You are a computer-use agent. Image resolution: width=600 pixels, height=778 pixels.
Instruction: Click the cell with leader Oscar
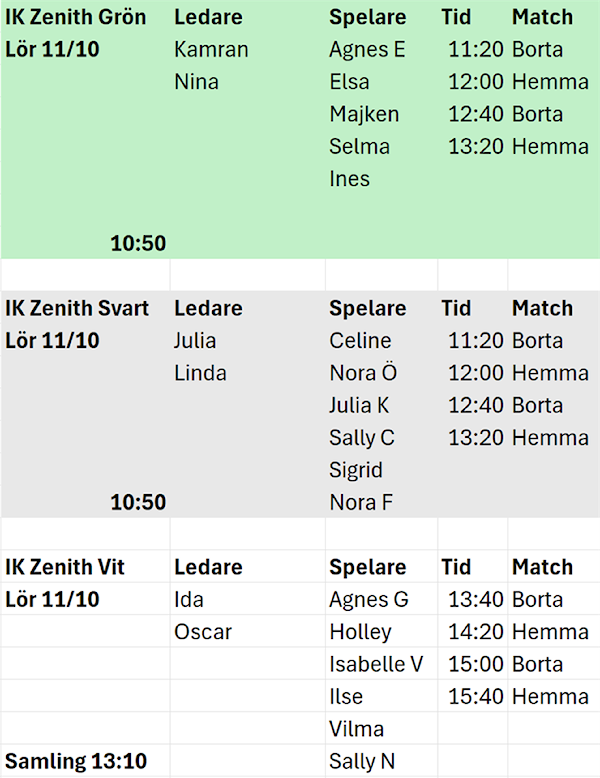(x=203, y=632)
